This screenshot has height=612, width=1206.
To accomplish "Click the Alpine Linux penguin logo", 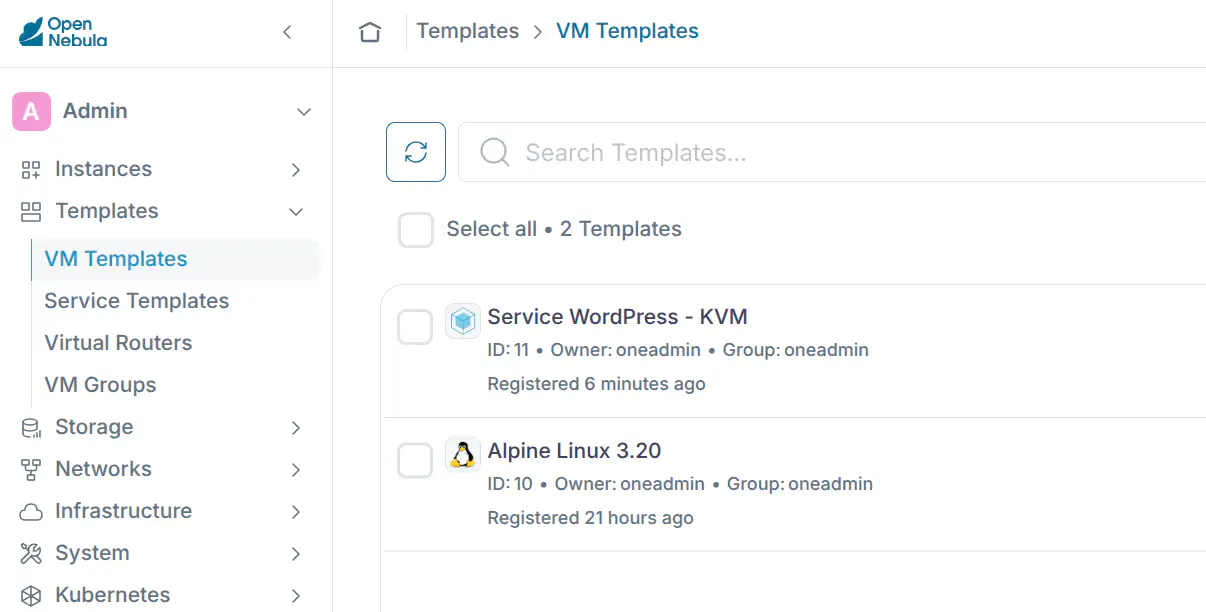I will [x=463, y=455].
